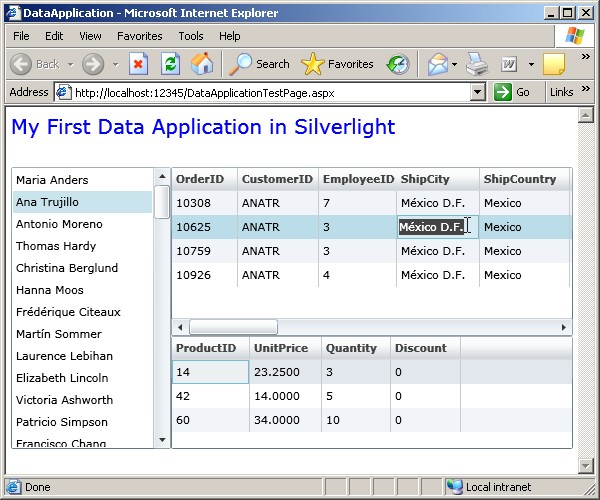This screenshot has width=600, height=500.
Task: Click the ShipCity edit box for order 10625
Action: tap(438, 227)
